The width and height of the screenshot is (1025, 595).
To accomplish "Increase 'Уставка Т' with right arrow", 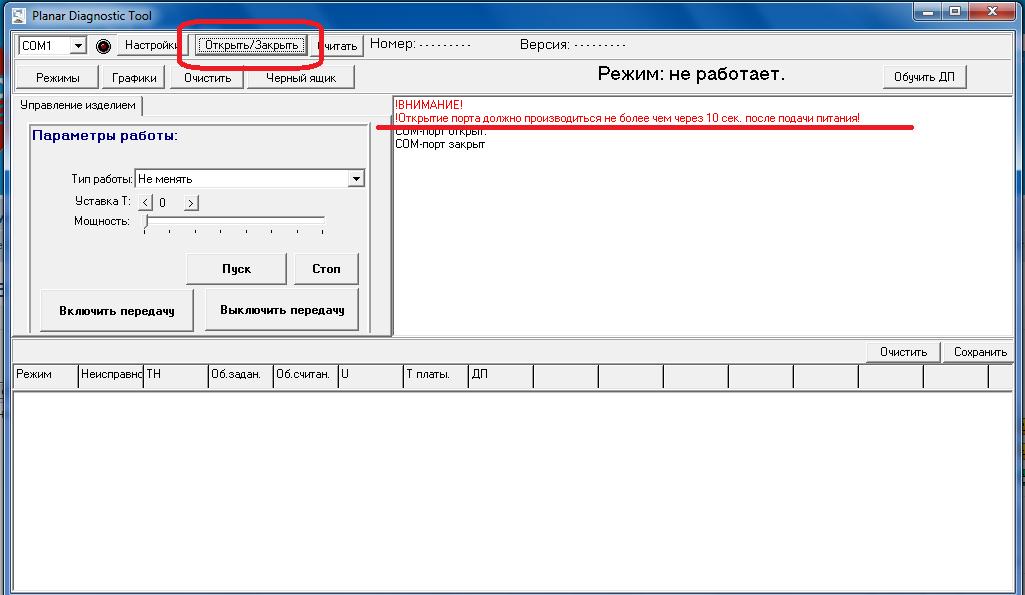I will point(191,203).
